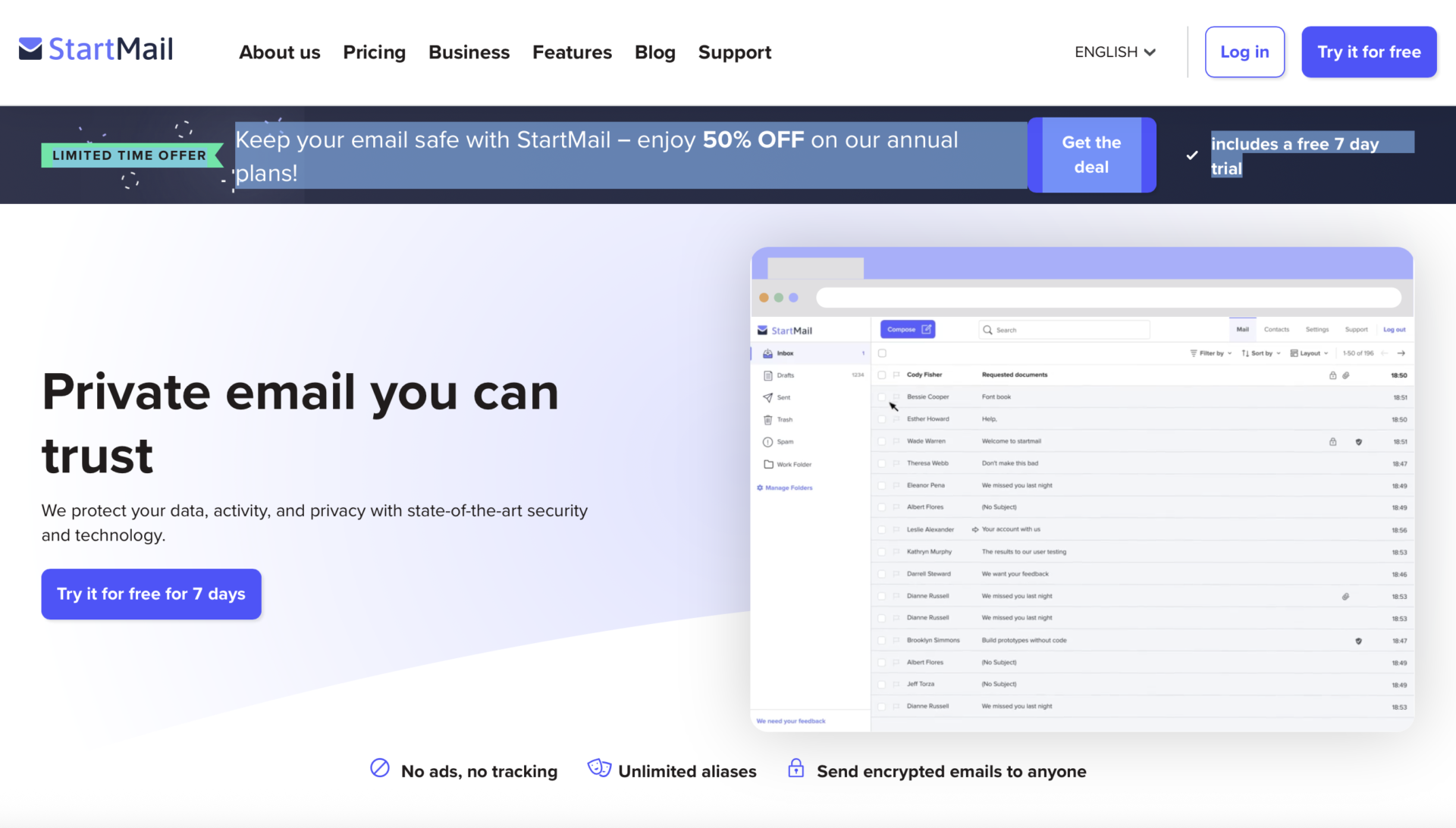Click the attachment paperclip on Requested documents email

[1346, 375]
